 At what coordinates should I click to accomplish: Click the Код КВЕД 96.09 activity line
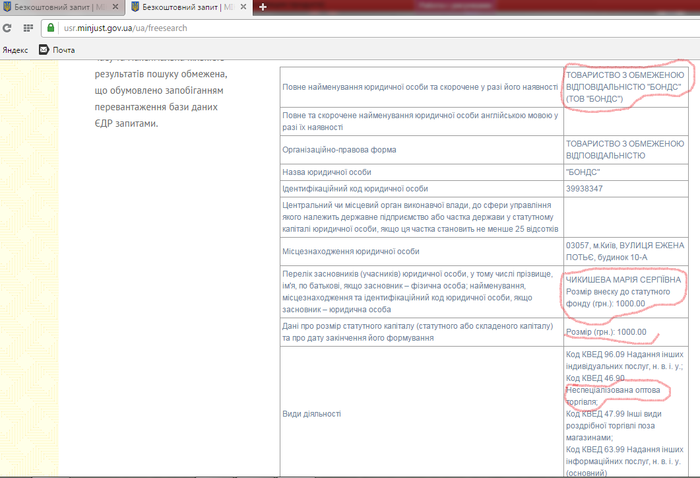click(625, 360)
